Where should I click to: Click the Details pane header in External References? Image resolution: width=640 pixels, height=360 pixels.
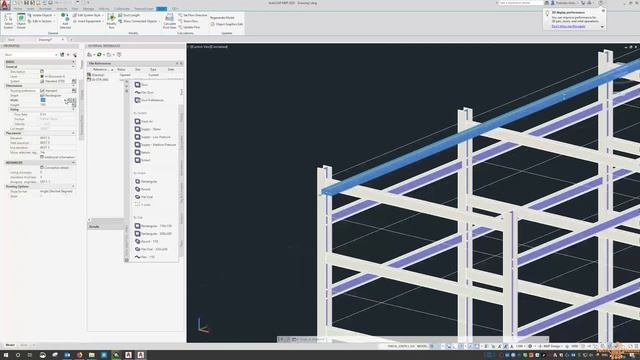coord(106,227)
